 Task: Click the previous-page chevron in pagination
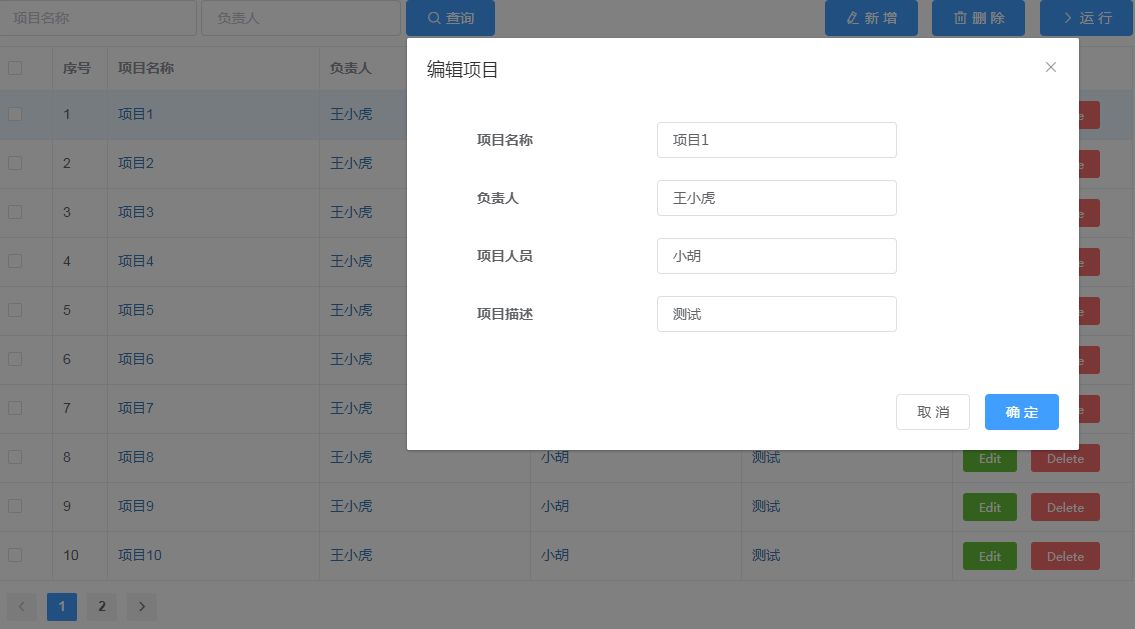21,606
